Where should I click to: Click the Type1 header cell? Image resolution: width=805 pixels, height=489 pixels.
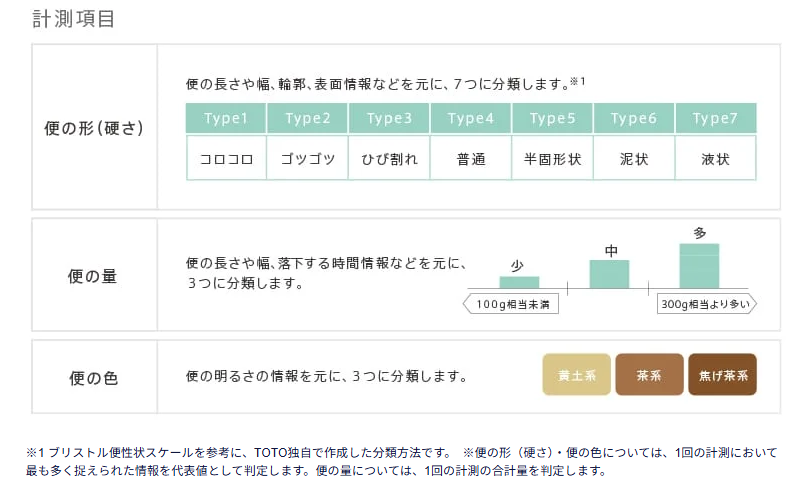point(226,118)
